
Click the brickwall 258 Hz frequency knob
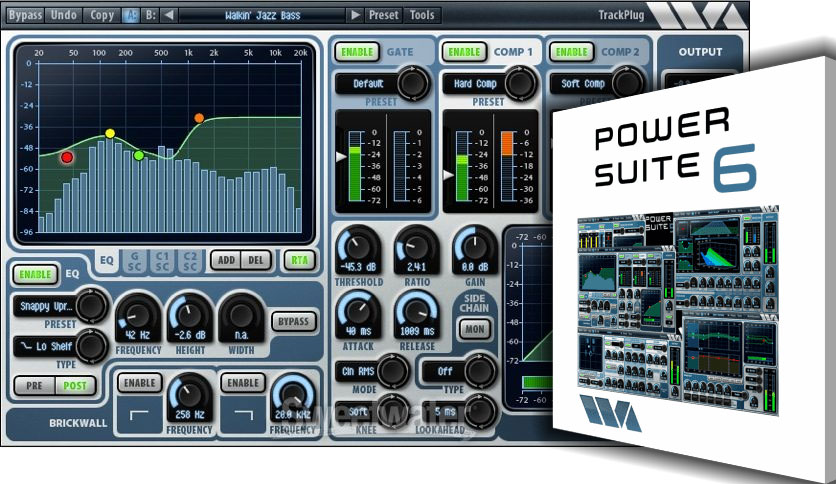pyautogui.click(x=189, y=397)
